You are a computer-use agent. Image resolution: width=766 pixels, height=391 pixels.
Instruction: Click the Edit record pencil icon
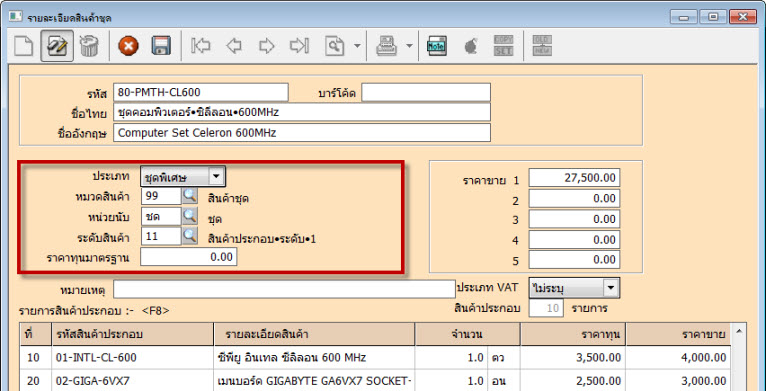(57, 46)
